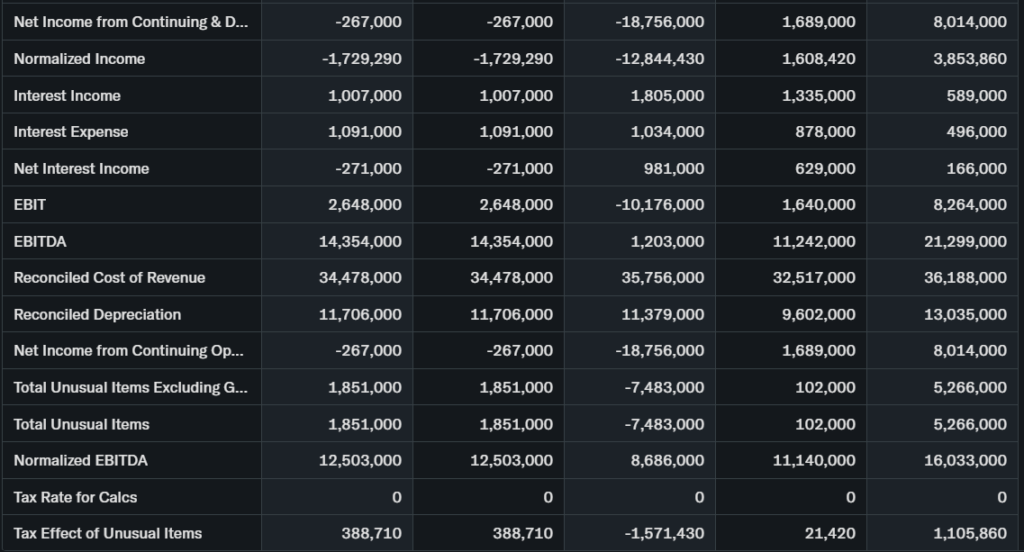Image resolution: width=1024 pixels, height=552 pixels.
Task: Click the Interest Income value 1,805,000
Action: pos(667,96)
